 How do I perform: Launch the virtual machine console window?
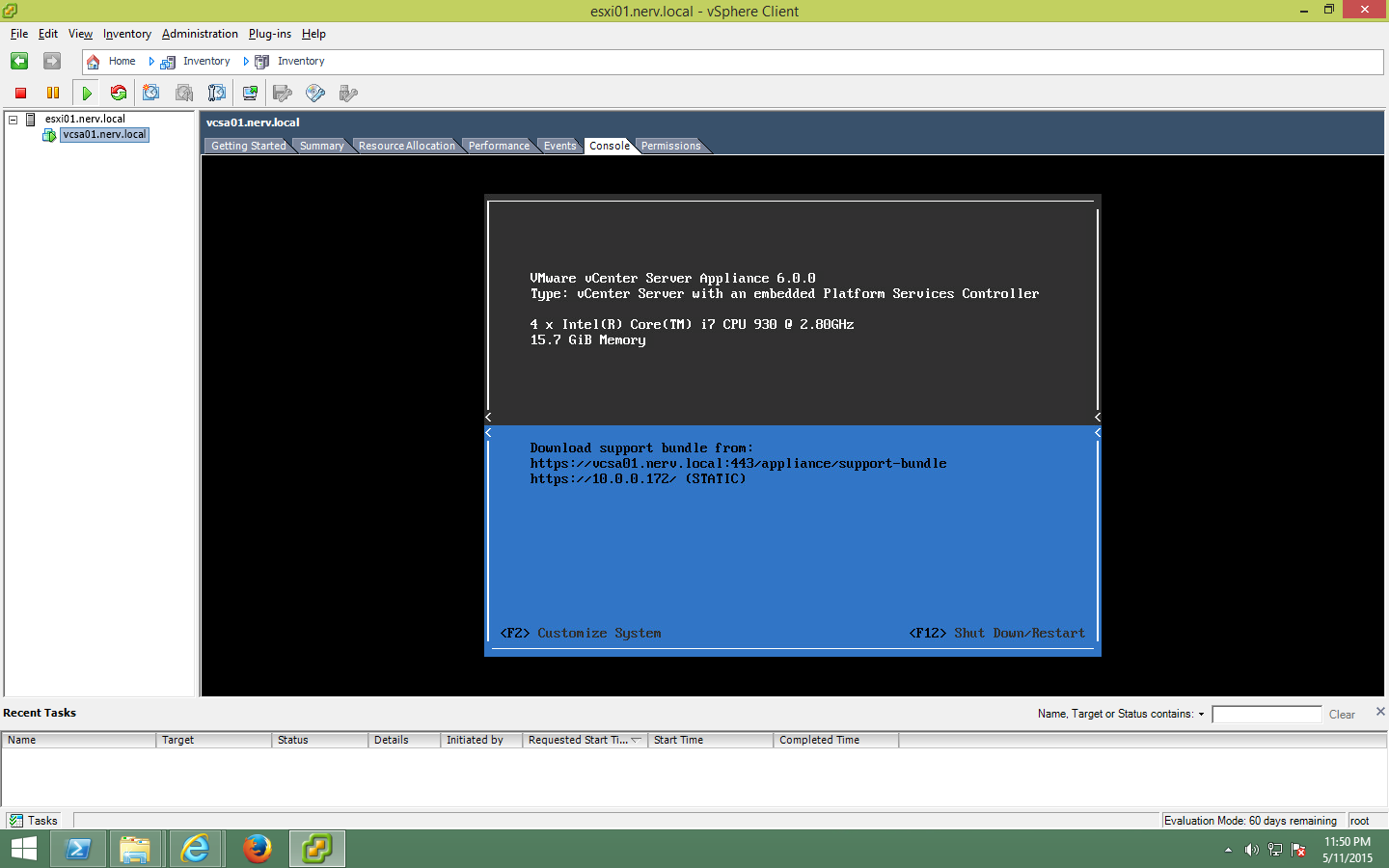(x=249, y=93)
